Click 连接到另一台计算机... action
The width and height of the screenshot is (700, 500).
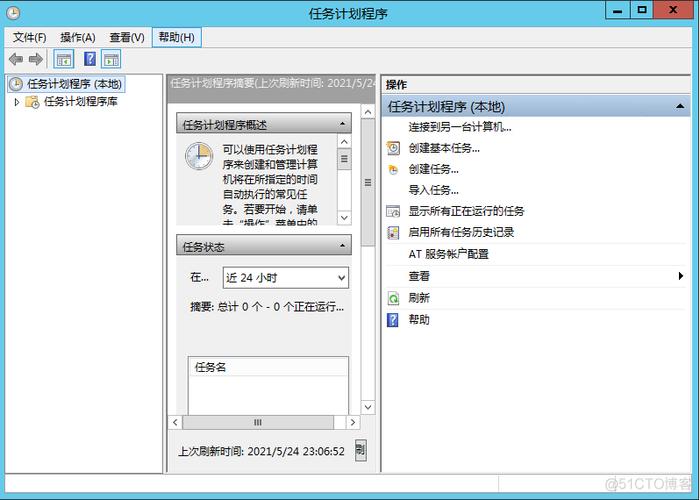pos(460,127)
